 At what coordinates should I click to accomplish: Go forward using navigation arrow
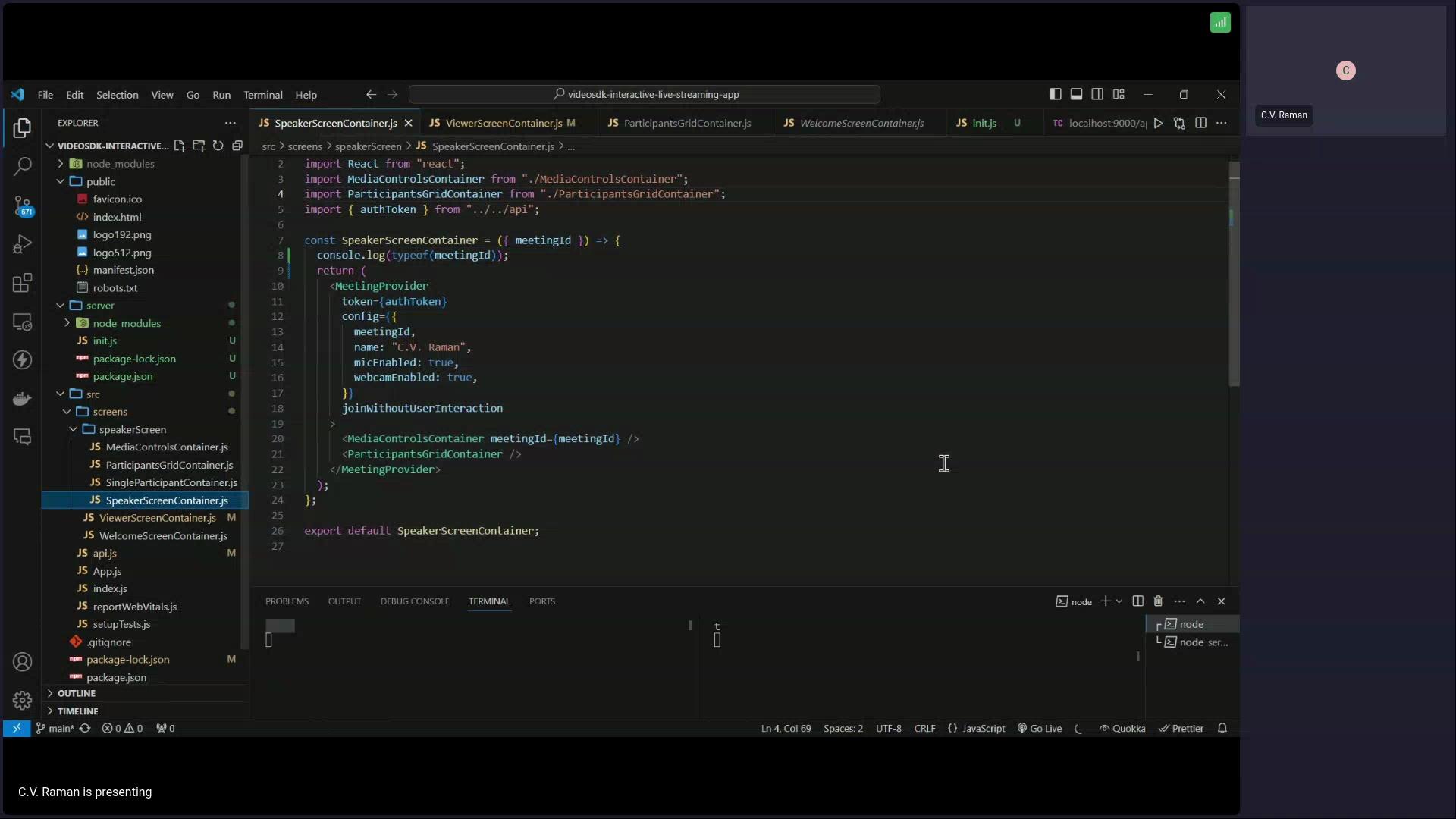pyautogui.click(x=392, y=95)
